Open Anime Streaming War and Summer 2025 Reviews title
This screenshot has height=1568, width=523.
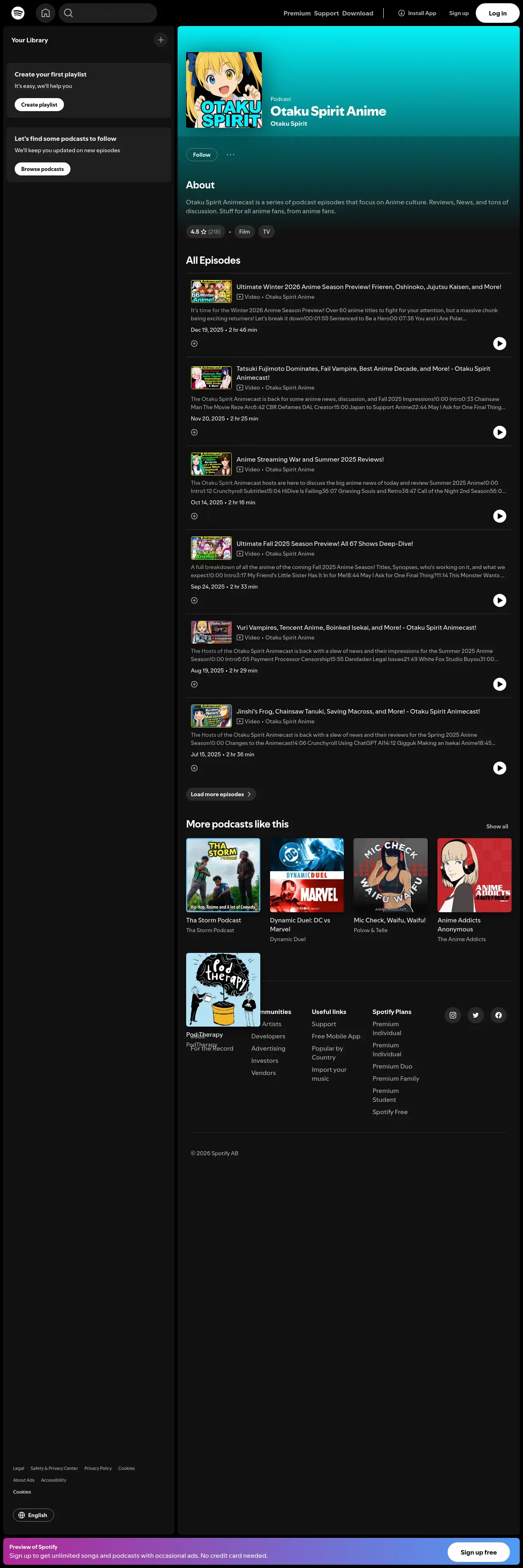(x=310, y=460)
